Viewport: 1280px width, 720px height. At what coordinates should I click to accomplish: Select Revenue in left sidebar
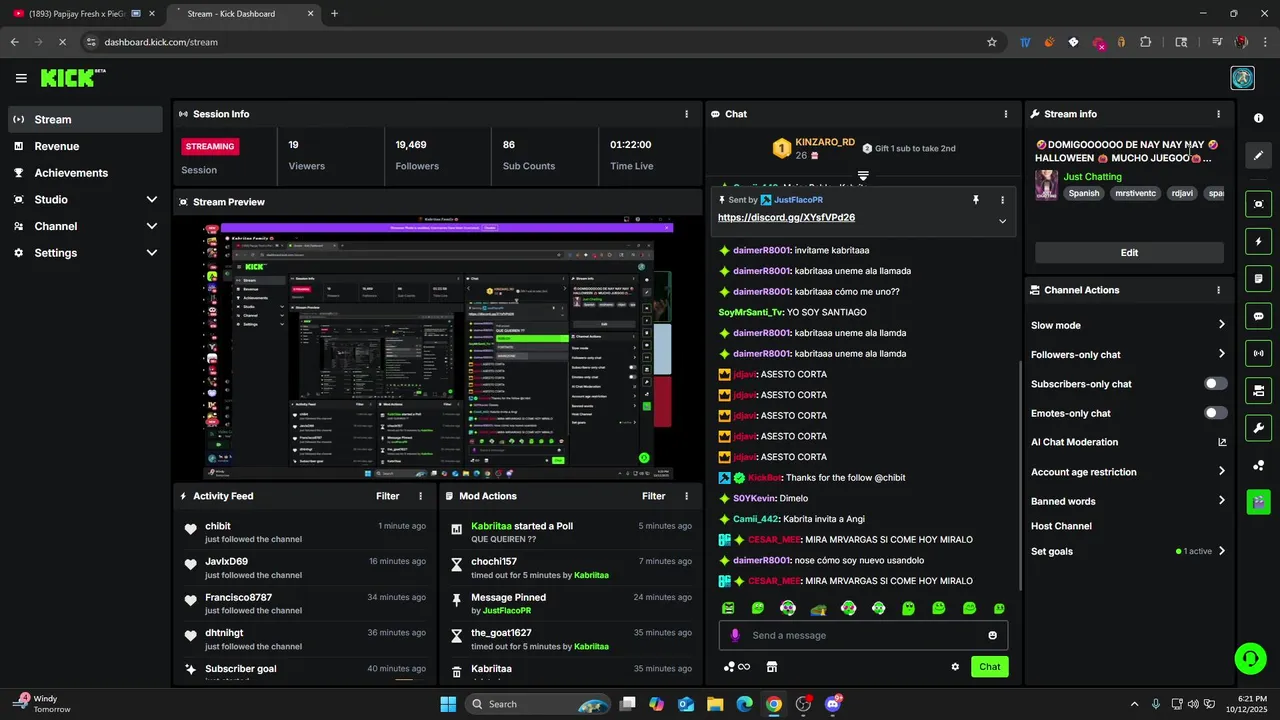[x=85, y=146]
